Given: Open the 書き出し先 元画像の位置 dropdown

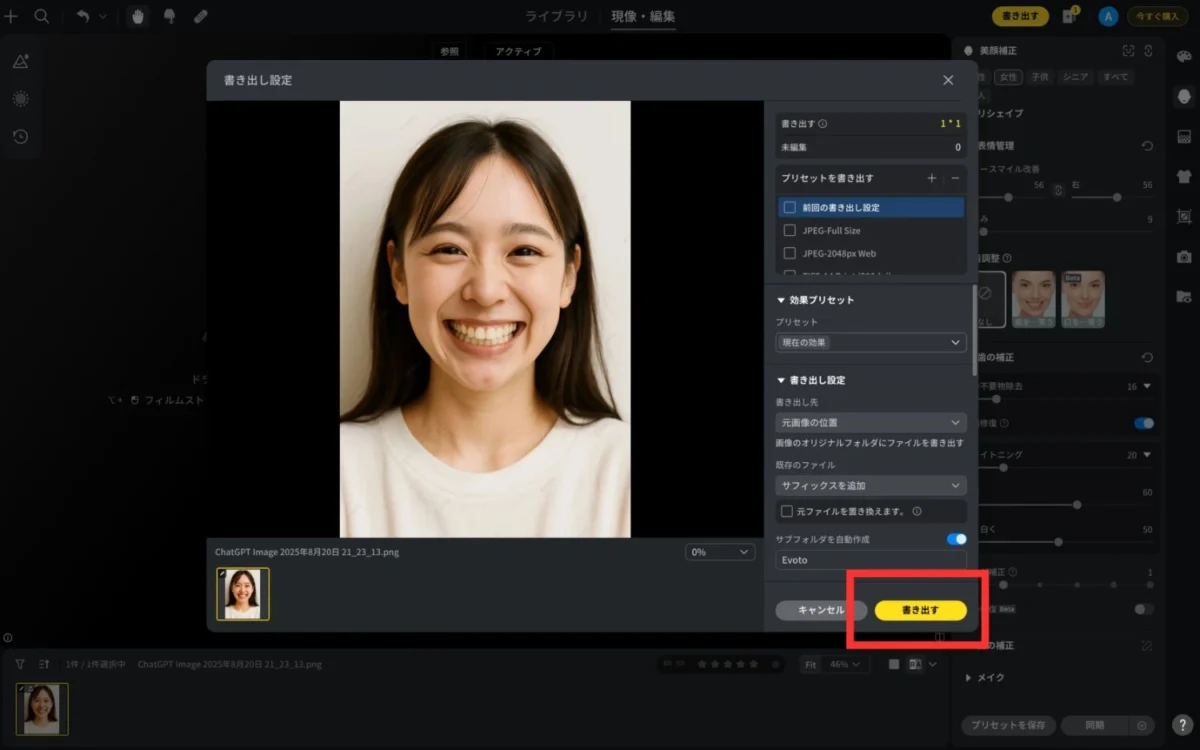Looking at the screenshot, I should 871,423.
